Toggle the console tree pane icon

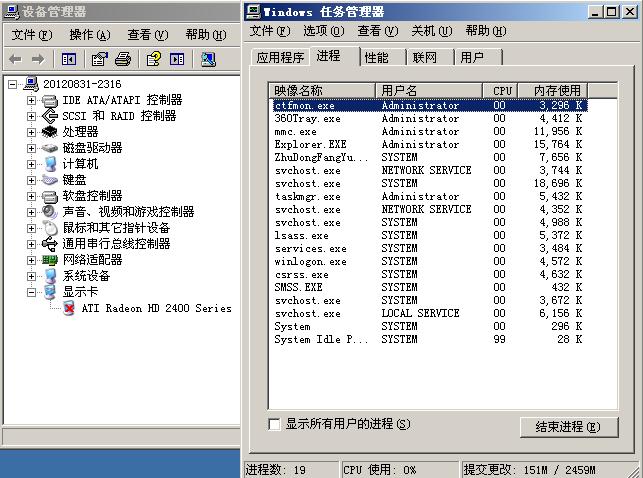68,59
